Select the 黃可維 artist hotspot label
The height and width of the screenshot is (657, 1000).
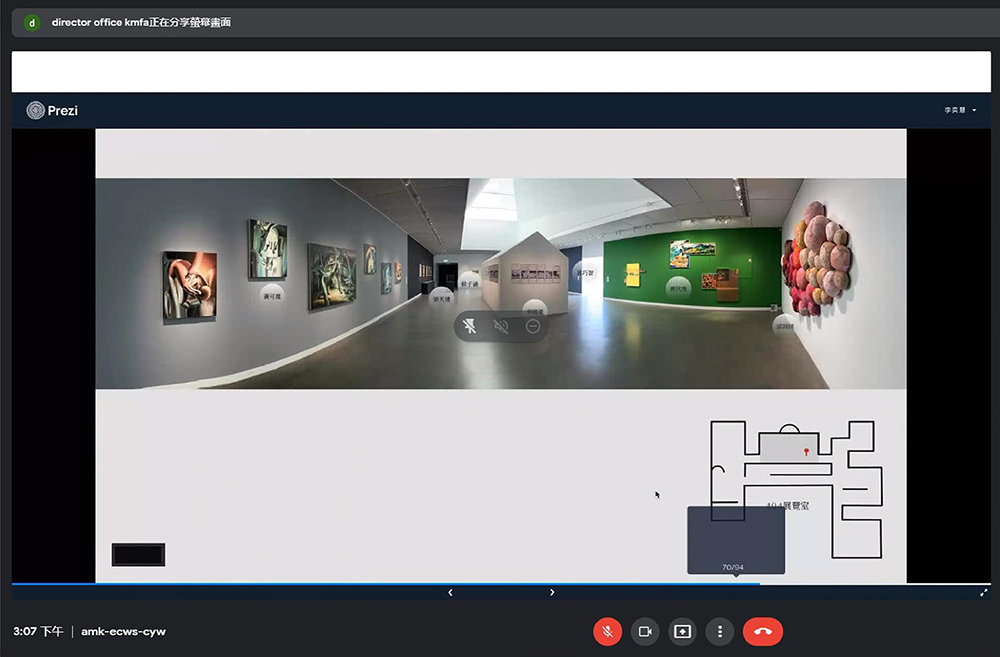pyautogui.click(x=272, y=295)
